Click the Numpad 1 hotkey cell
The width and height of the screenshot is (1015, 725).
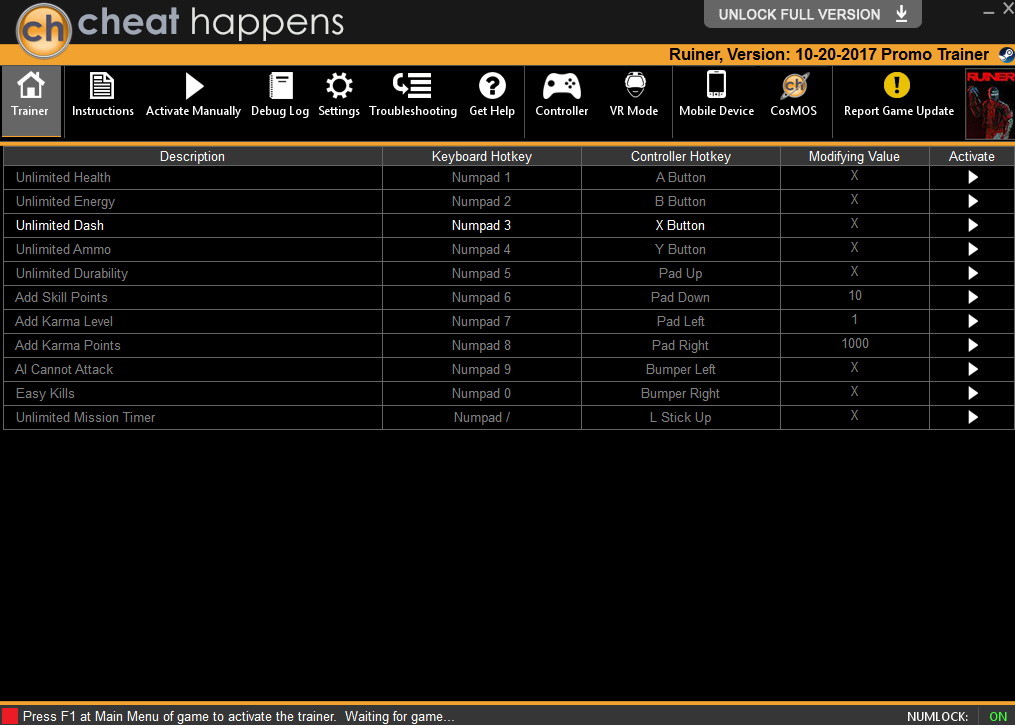point(482,177)
